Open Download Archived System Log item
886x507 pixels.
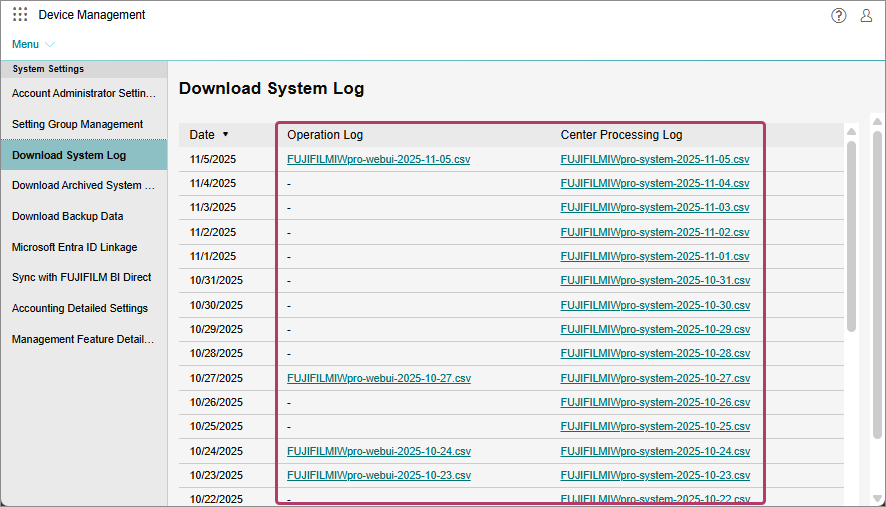(84, 185)
